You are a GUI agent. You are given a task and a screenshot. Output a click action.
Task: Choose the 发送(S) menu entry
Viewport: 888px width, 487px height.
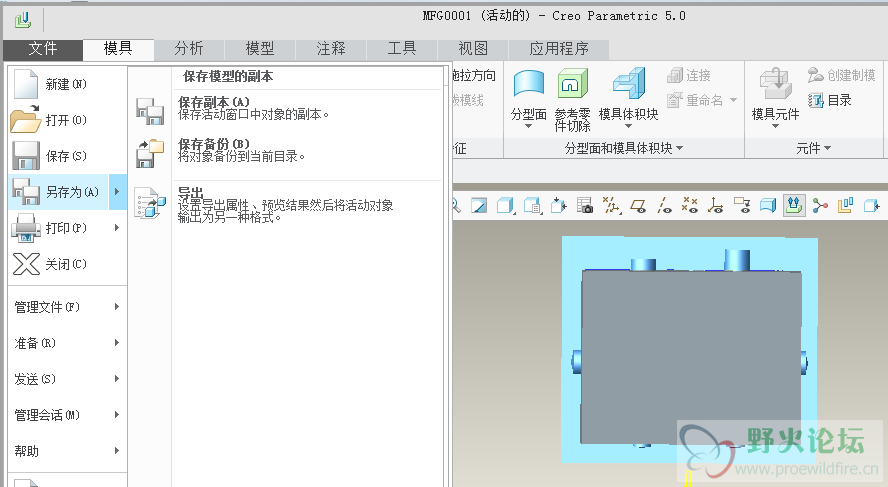pyautogui.click(x=68, y=379)
